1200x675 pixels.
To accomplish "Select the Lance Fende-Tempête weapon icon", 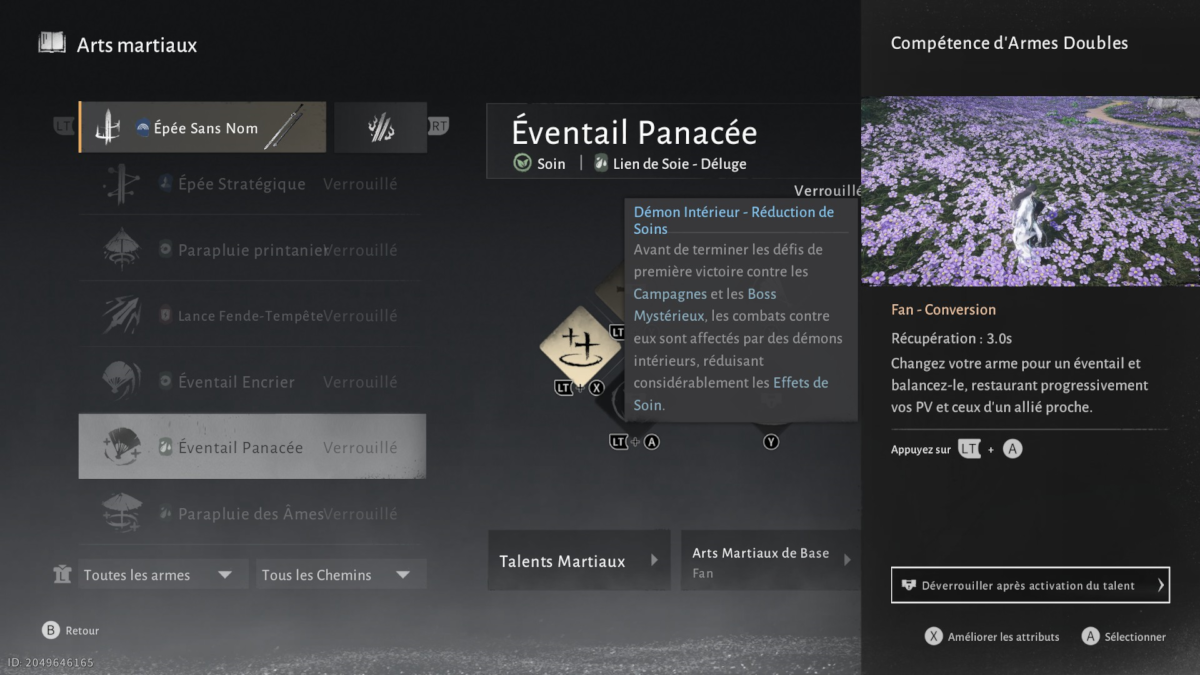I will click(x=122, y=315).
